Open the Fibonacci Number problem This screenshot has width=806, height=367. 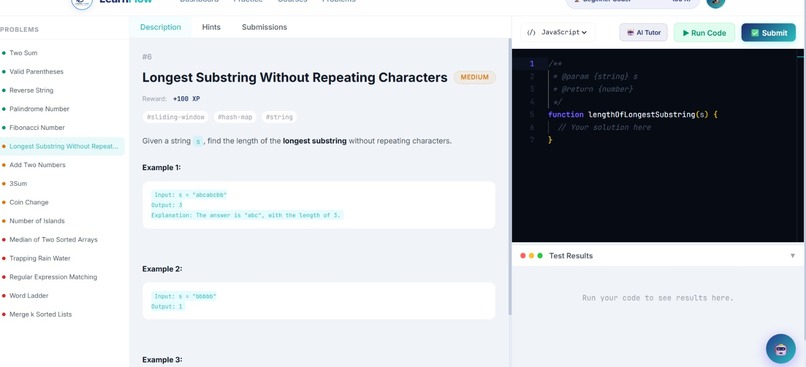coord(62,127)
